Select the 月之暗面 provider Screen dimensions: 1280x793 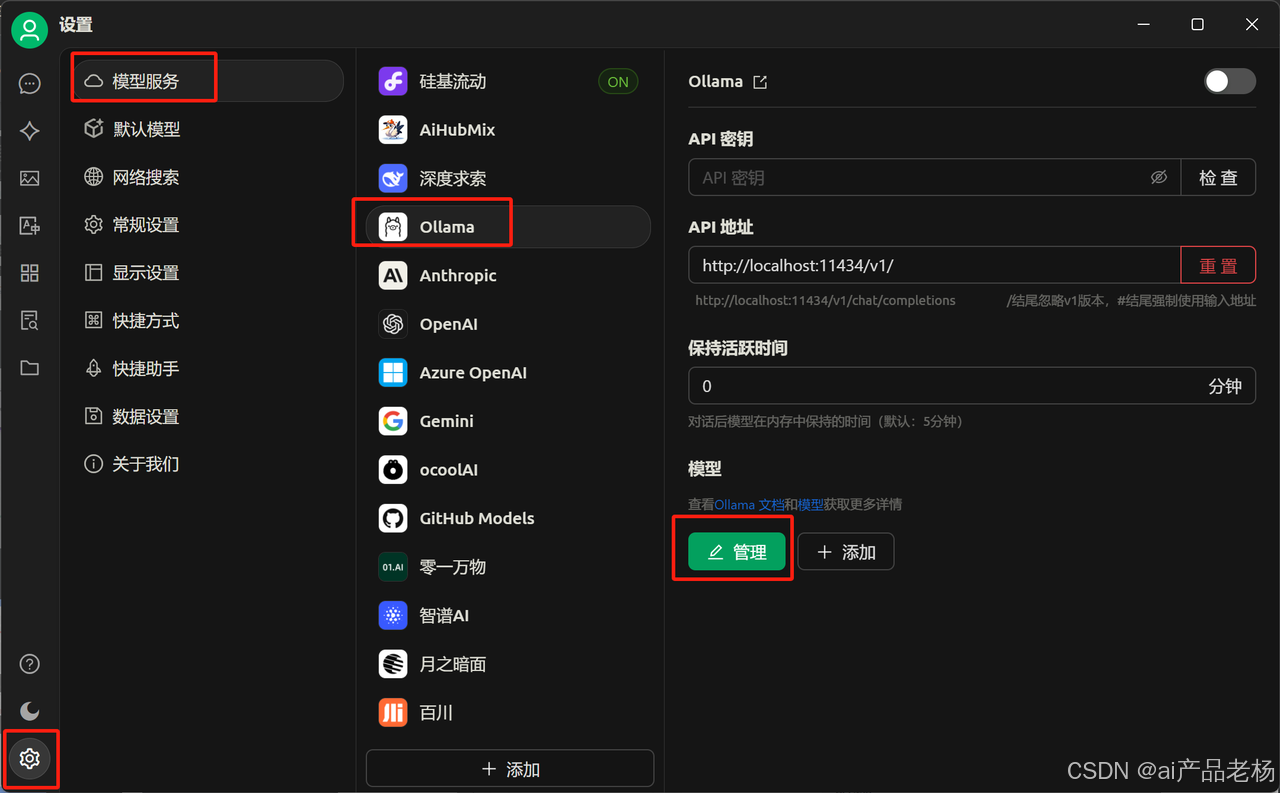tap(508, 663)
